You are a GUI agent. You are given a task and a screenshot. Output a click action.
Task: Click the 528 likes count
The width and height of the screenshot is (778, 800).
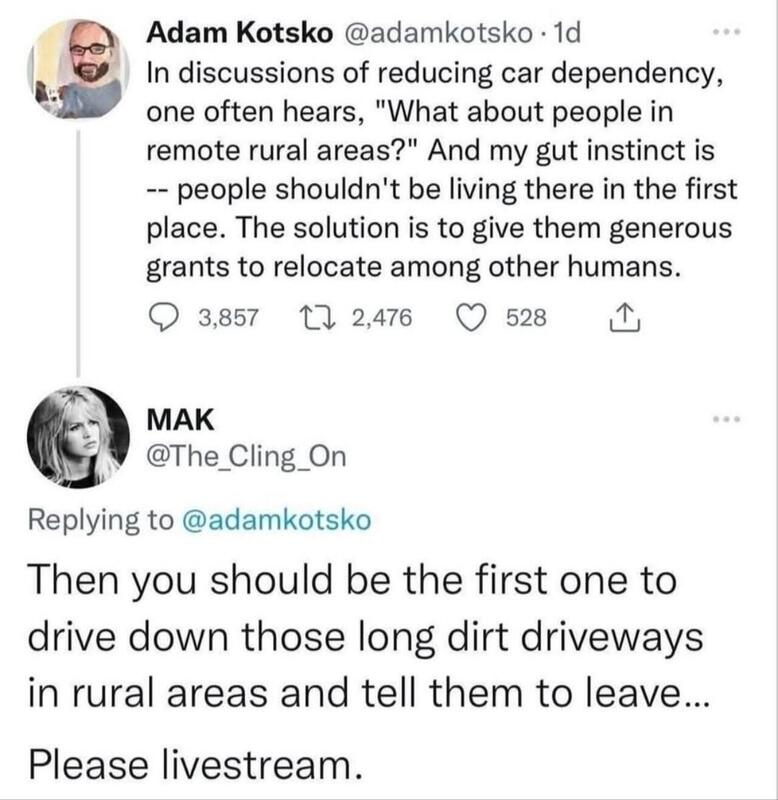pos(527,319)
